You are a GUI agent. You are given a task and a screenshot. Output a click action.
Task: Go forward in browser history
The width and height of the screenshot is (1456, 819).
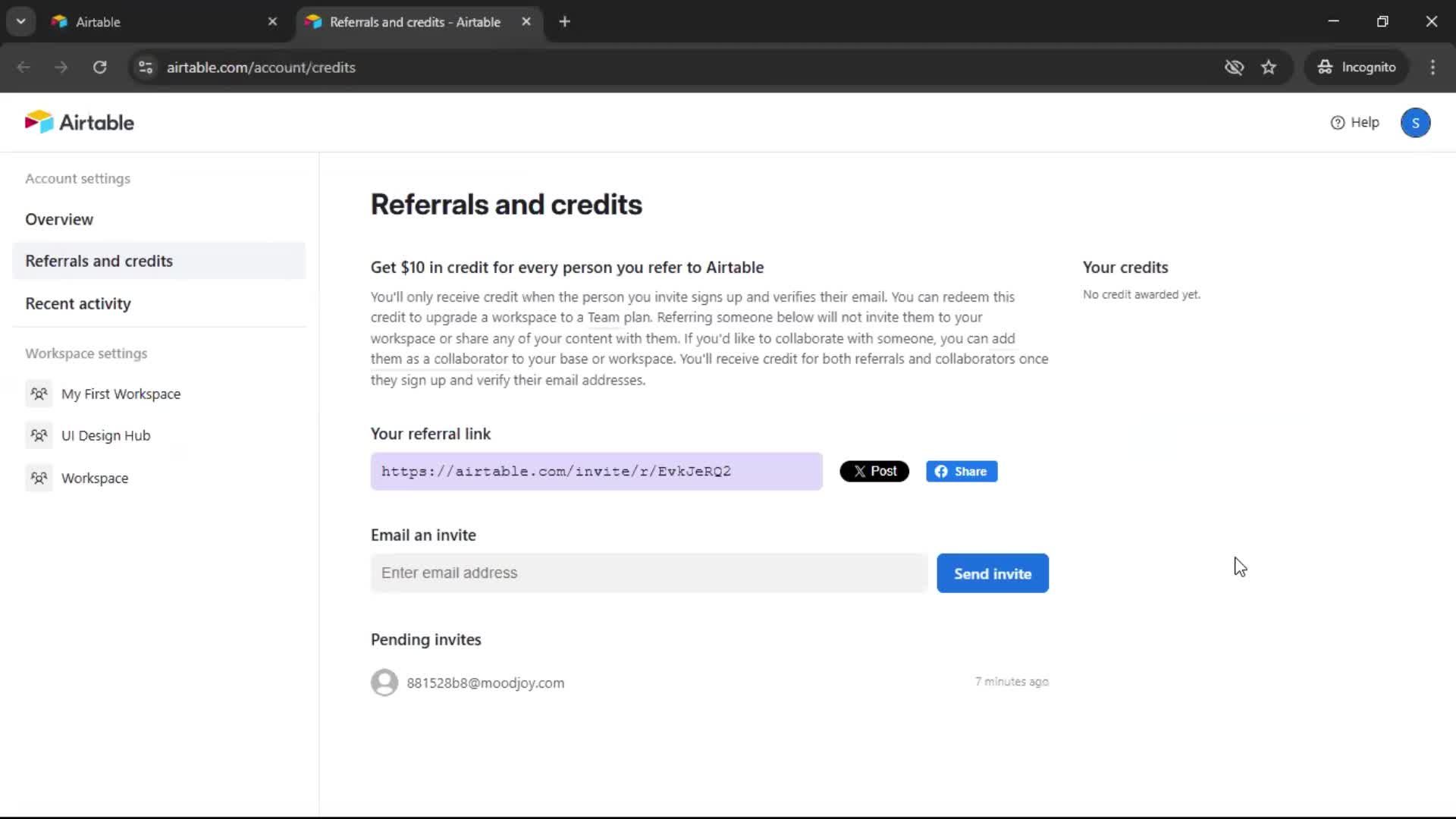(x=61, y=67)
